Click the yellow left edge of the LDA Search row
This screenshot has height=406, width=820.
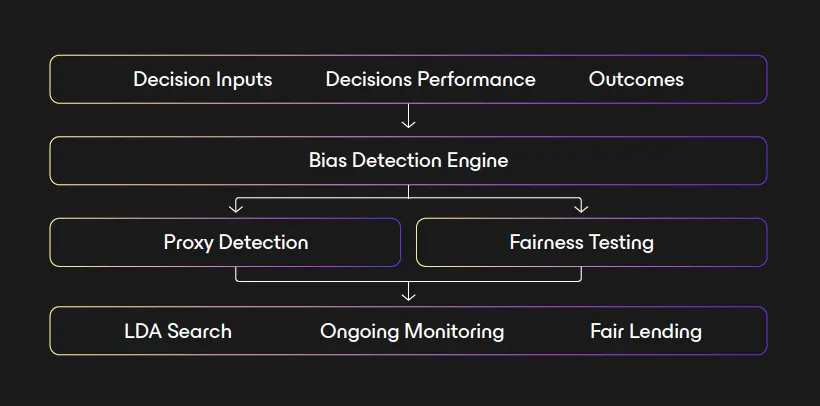[50, 331]
